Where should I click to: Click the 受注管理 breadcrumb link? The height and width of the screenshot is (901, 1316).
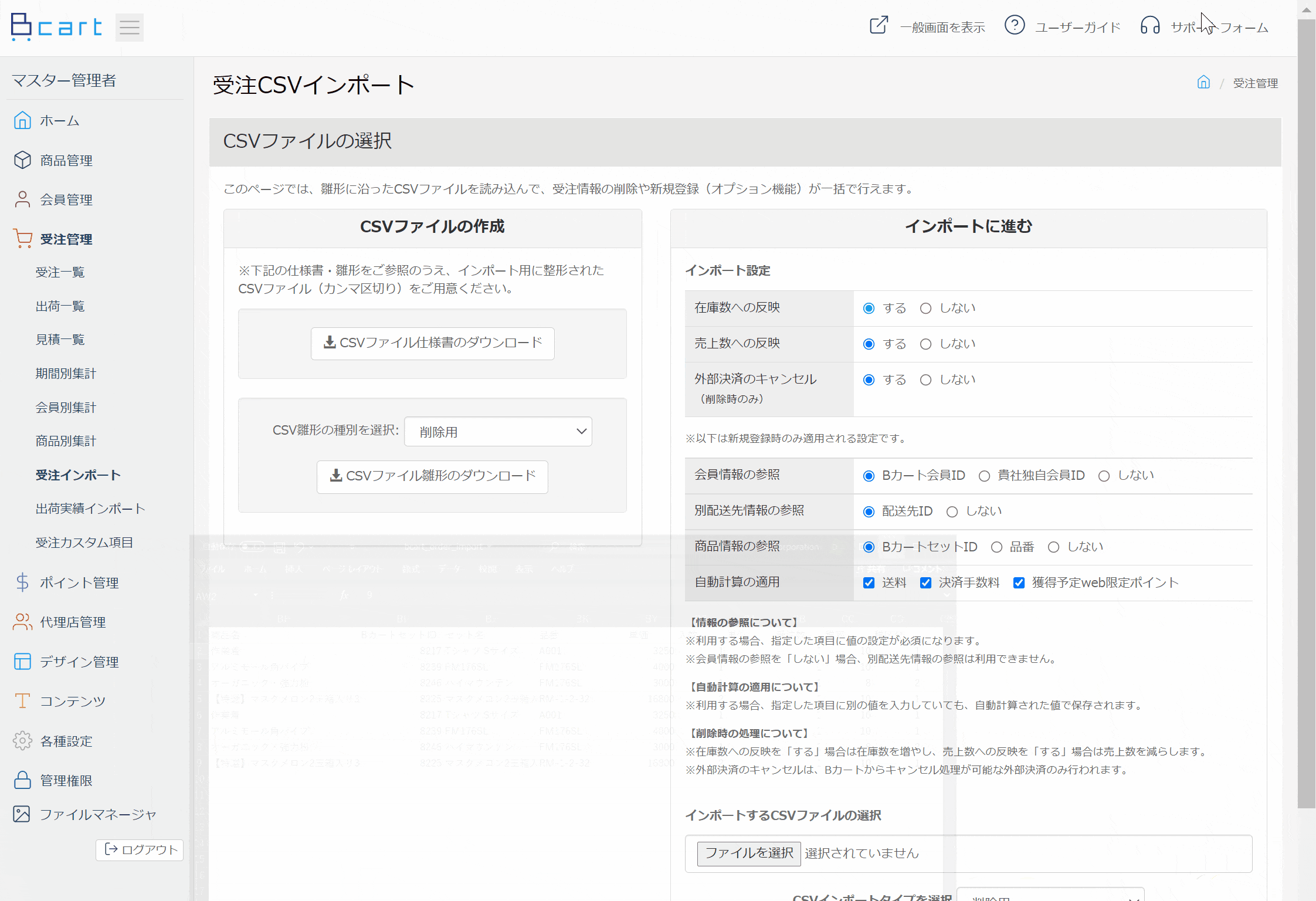click(x=1256, y=83)
